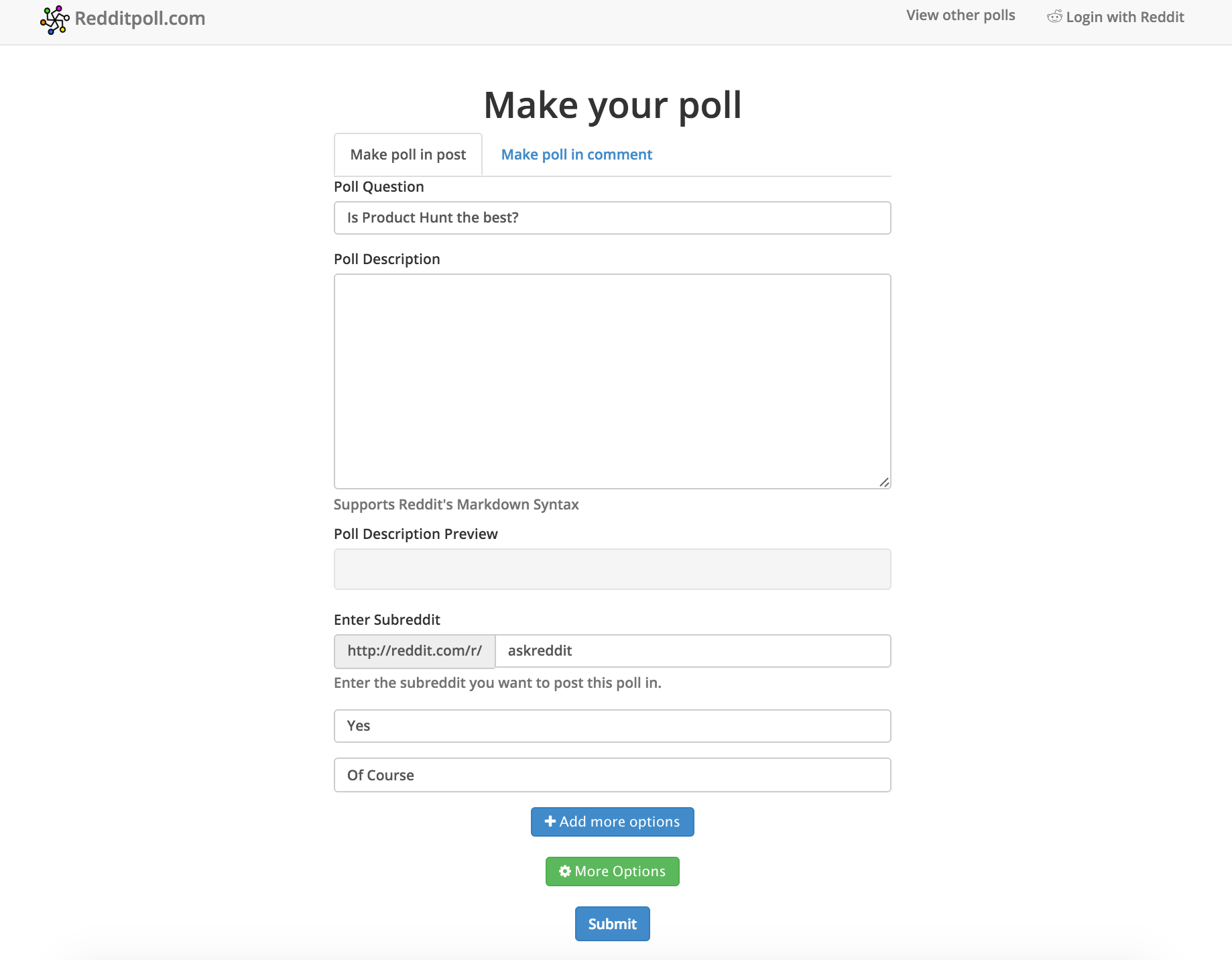Select the Yes answer option field

click(611, 725)
